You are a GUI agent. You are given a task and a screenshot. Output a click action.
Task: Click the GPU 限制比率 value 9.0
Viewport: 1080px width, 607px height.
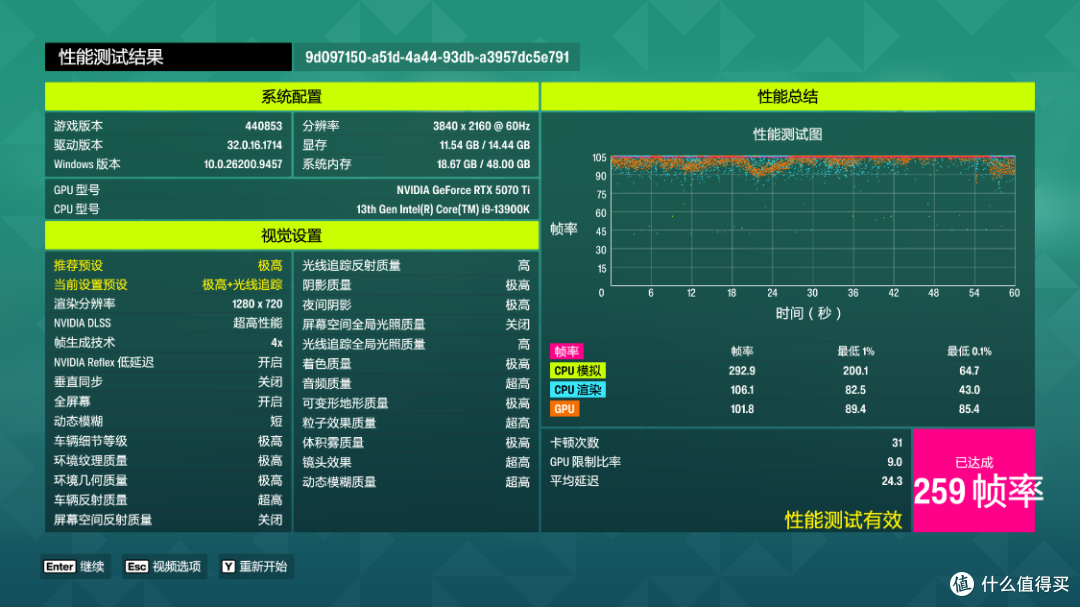[x=895, y=462]
